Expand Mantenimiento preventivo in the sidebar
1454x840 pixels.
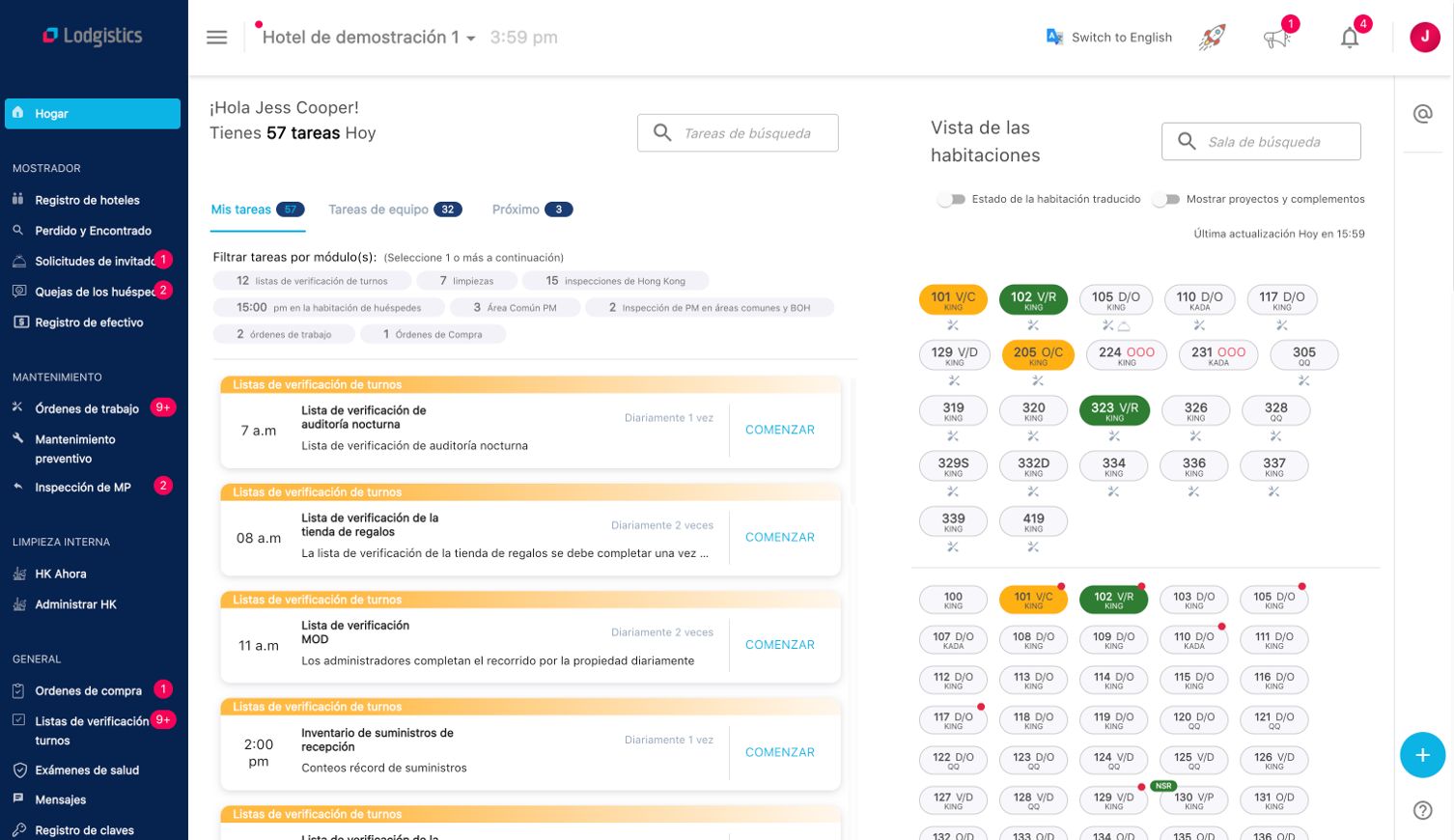(x=75, y=449)
